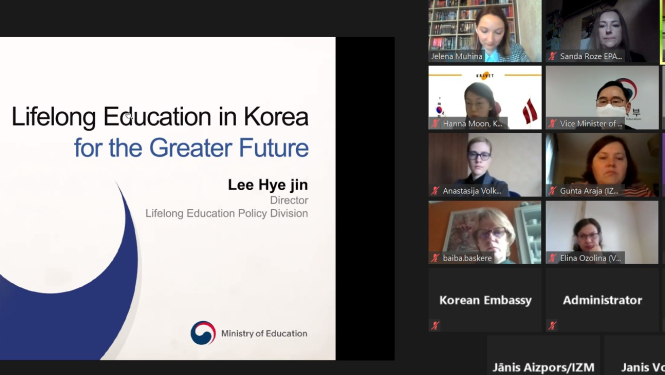Click Anastasija Volk muted microphone icon
The height and width of the screenshot is (375, 665).
click(x=435, y=191)
